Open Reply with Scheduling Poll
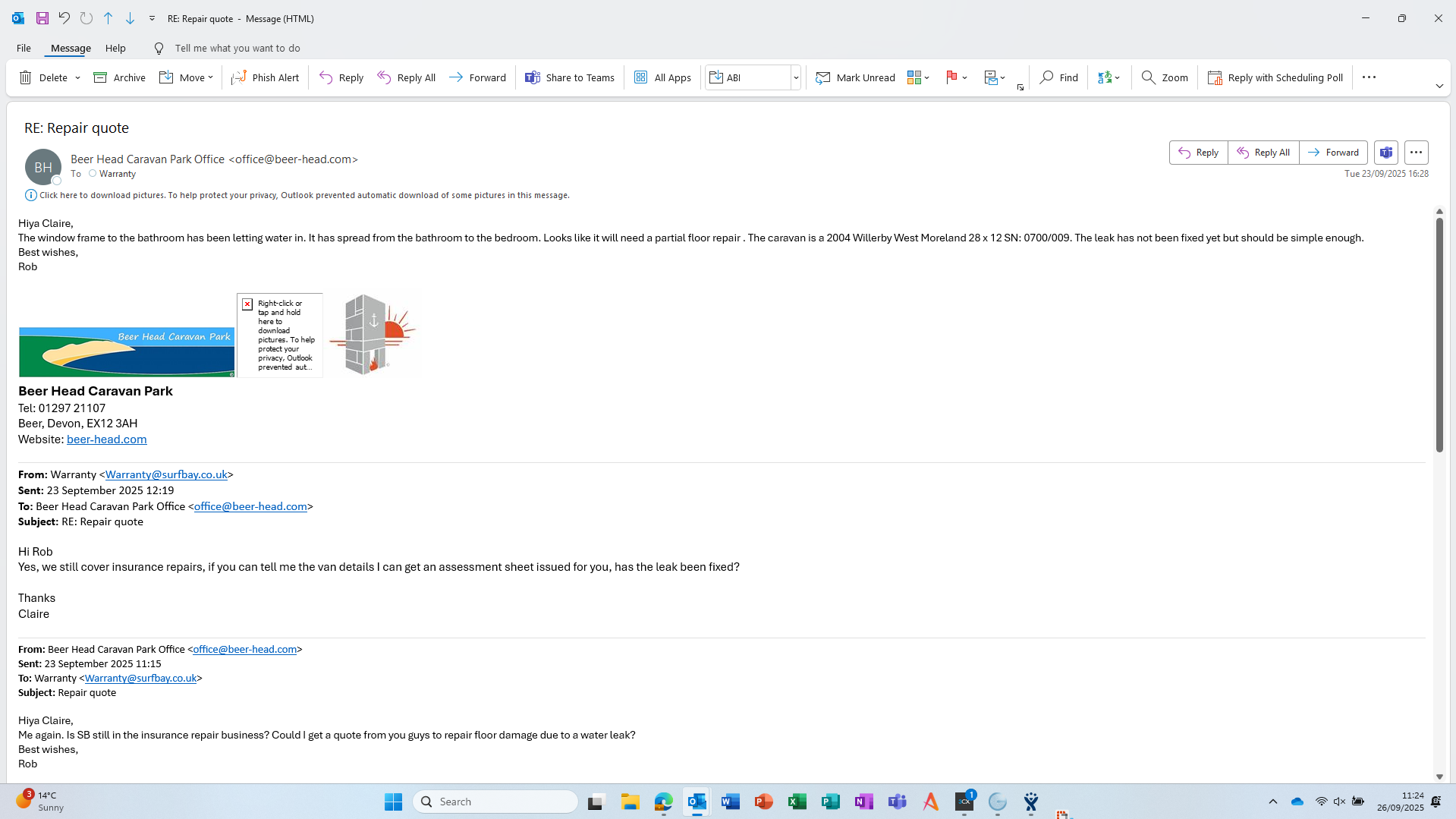Viewport: 1456px width, 819px height. pos(1275,77)
